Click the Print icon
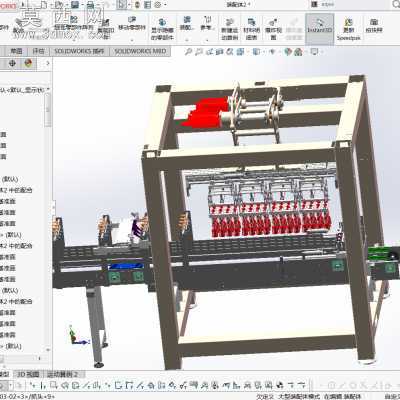This screenshot has height=400, width=400. tap(91, 5)
